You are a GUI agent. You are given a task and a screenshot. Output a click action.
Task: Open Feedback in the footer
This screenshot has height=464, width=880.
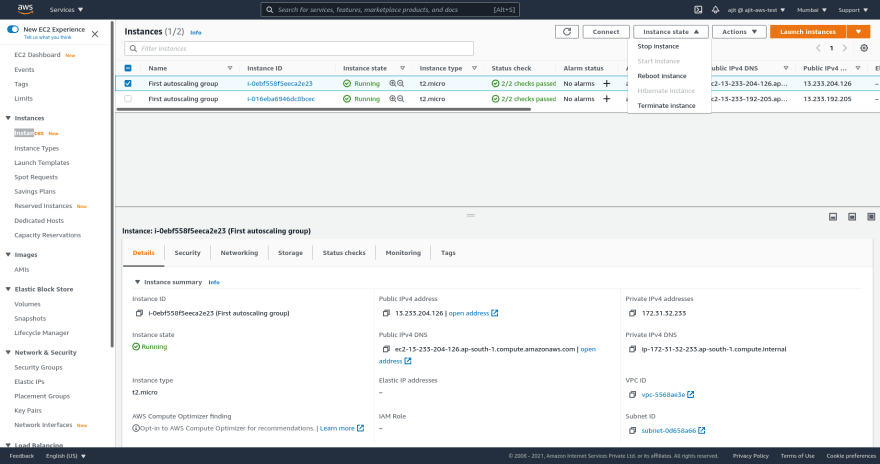pyautogui.click(x=22, y=456)
